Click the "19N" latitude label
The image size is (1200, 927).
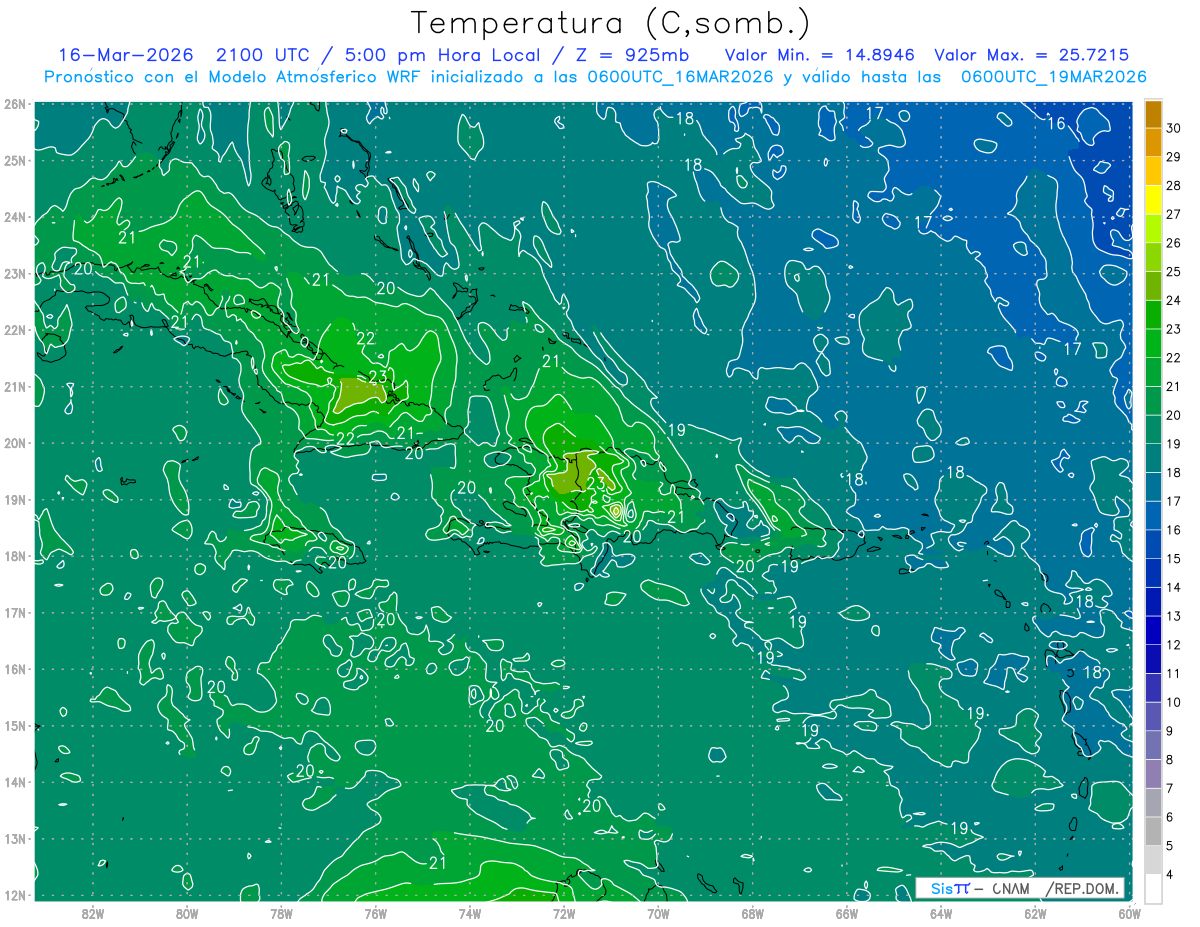15,499
